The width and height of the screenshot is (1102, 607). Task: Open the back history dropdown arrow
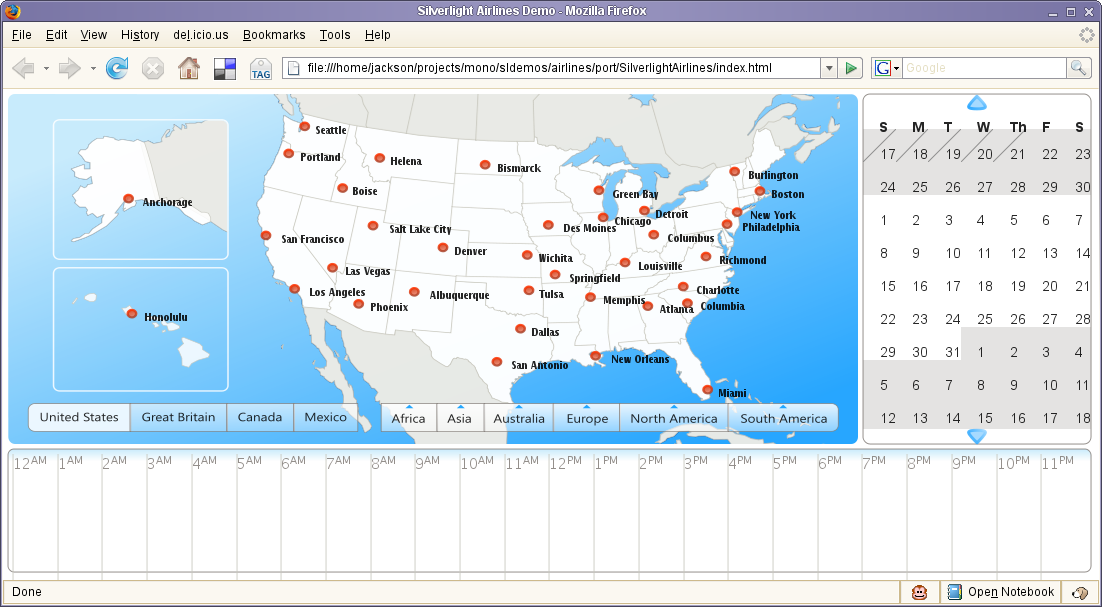pos(46,69)
